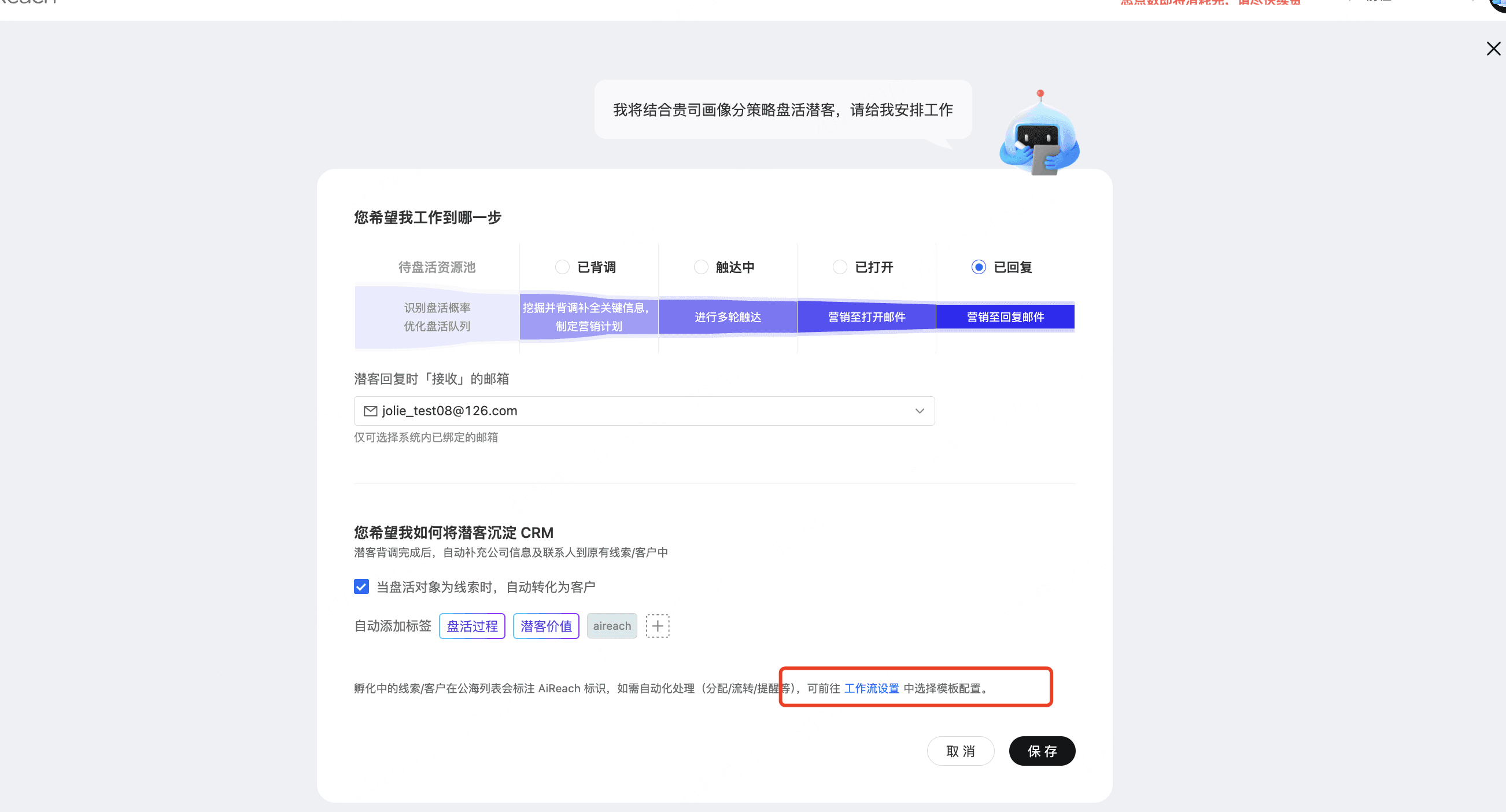Viewport: 1506px width, 812px height.
Task: Open the jolie_test08@126.com mailbox selector
Action: [643, 411]
